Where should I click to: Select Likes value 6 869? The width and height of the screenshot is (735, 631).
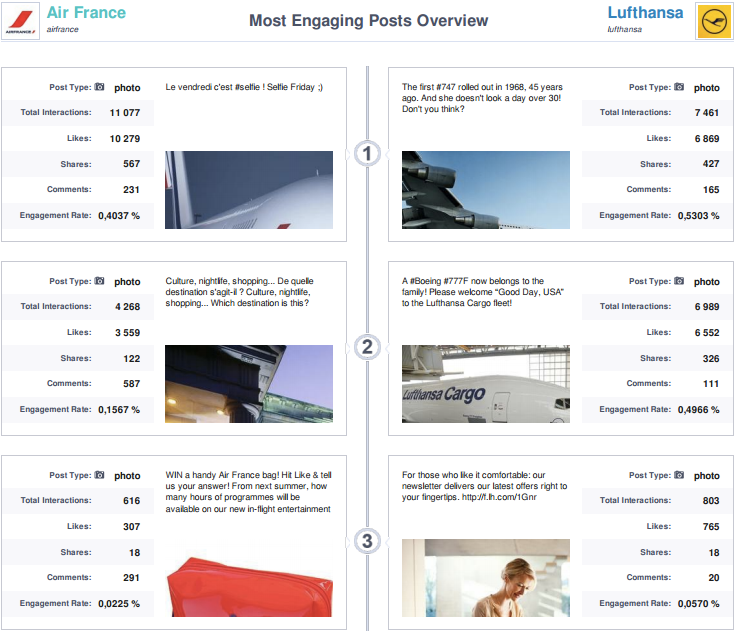(706, 139)
